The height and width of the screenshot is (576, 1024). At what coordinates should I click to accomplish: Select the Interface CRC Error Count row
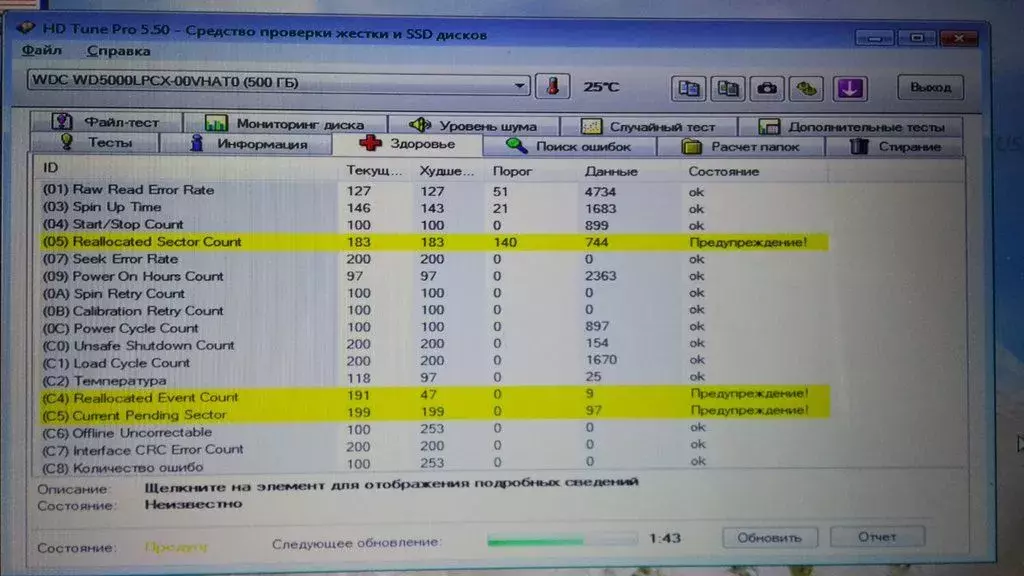point(434,447)
